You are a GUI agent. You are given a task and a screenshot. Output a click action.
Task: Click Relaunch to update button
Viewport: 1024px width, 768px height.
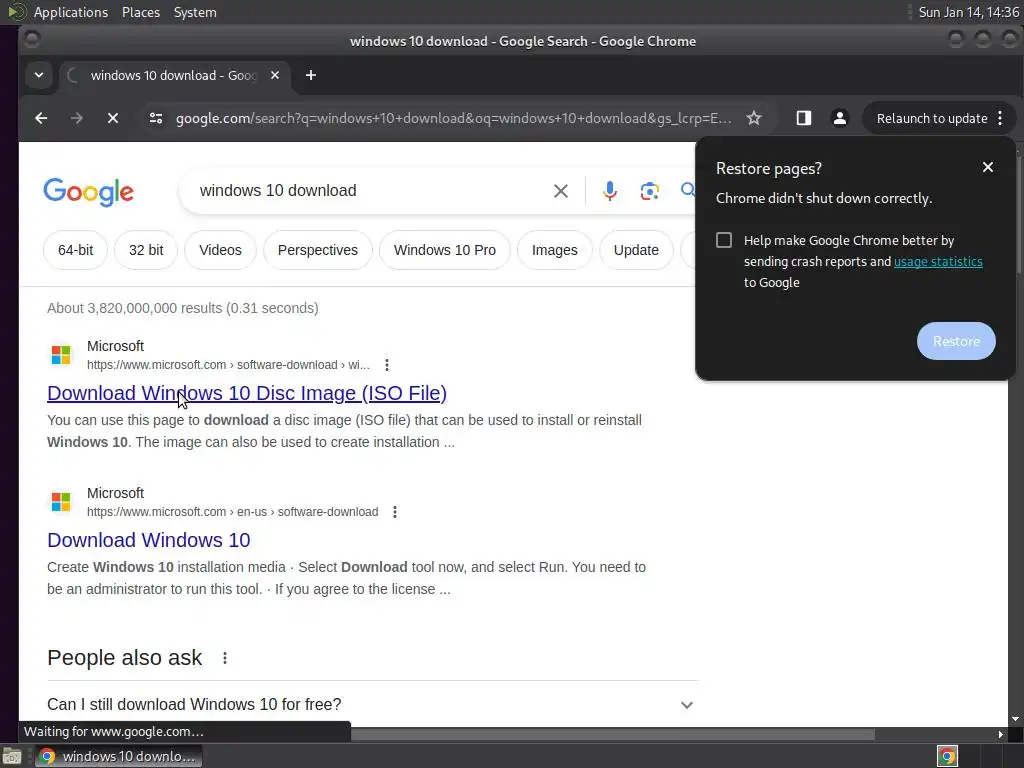click(x=932, y=118)
